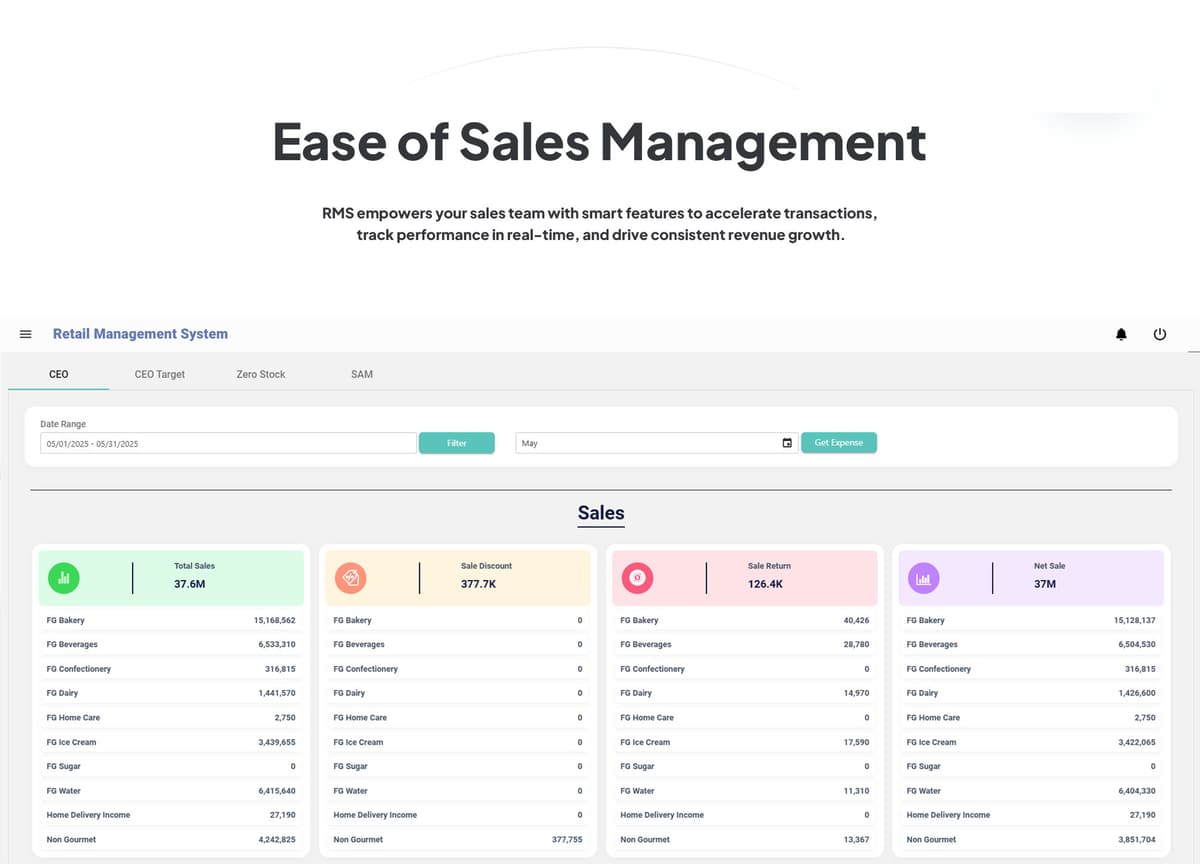This screenshot has height=864, width=1200.
Task: Select FG Confectionery row in Sale Return
Action: [745, 669]
